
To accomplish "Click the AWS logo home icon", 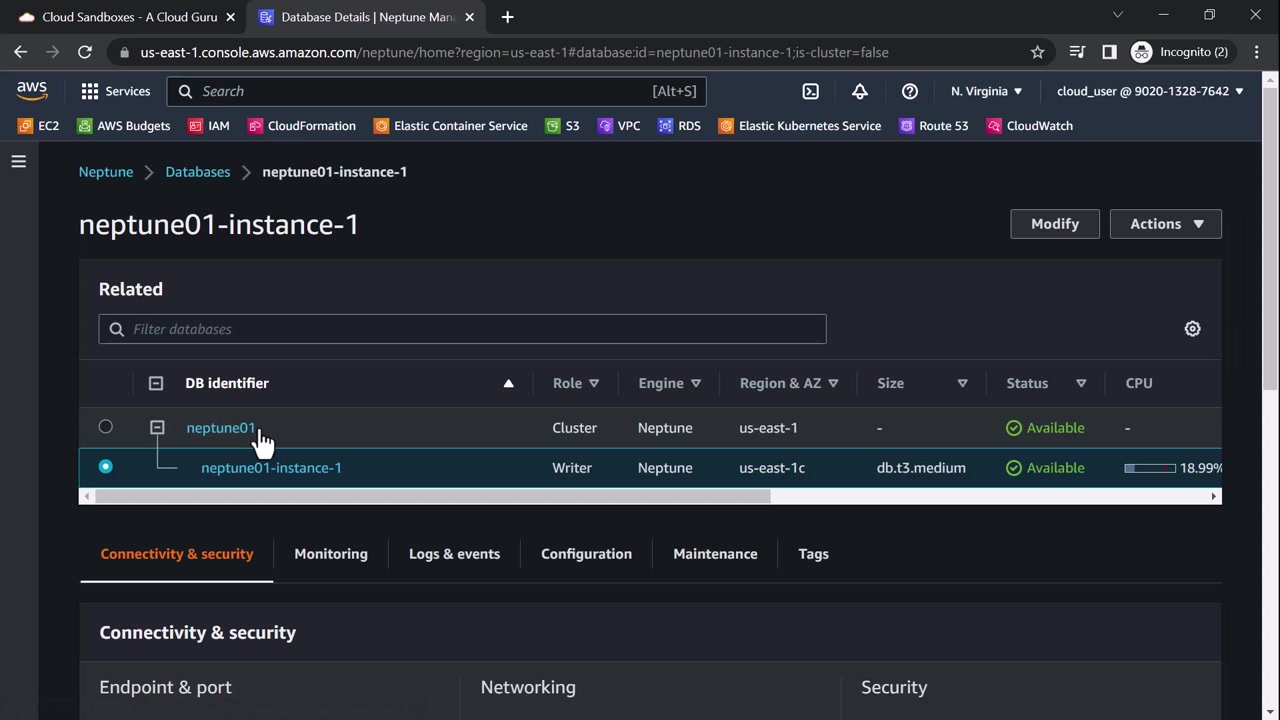I will pyautogui.click(x=32, y=91).
